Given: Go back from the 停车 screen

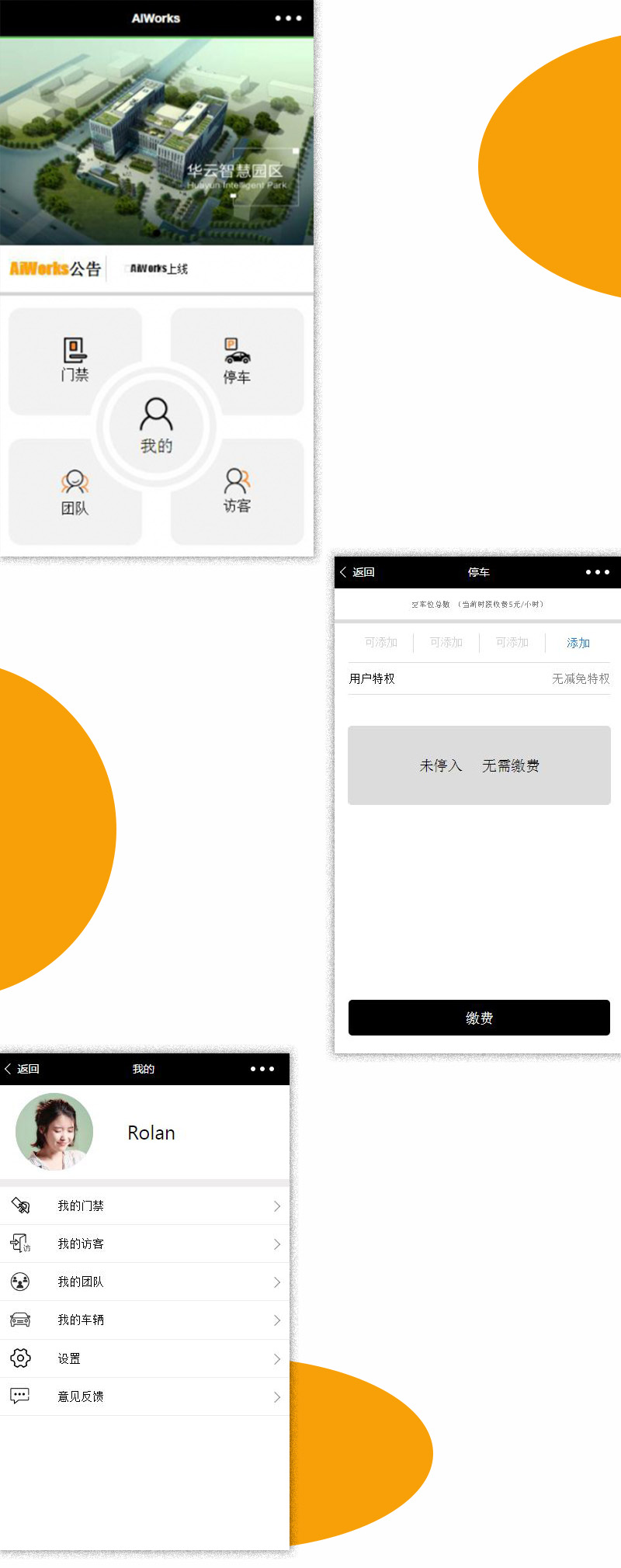Looking at the screenshot, I should (358, 572).
